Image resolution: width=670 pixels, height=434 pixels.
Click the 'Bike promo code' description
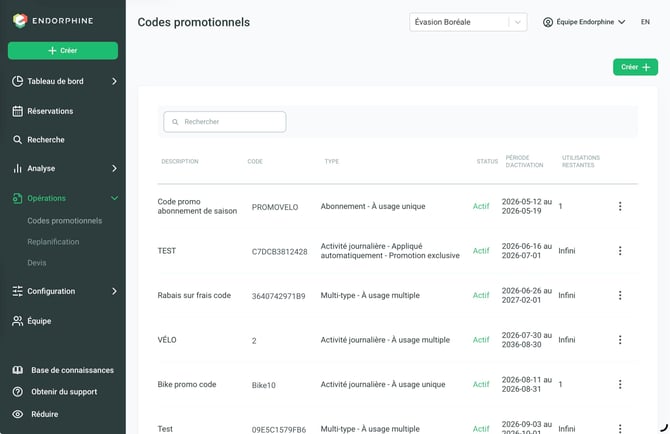187,384
